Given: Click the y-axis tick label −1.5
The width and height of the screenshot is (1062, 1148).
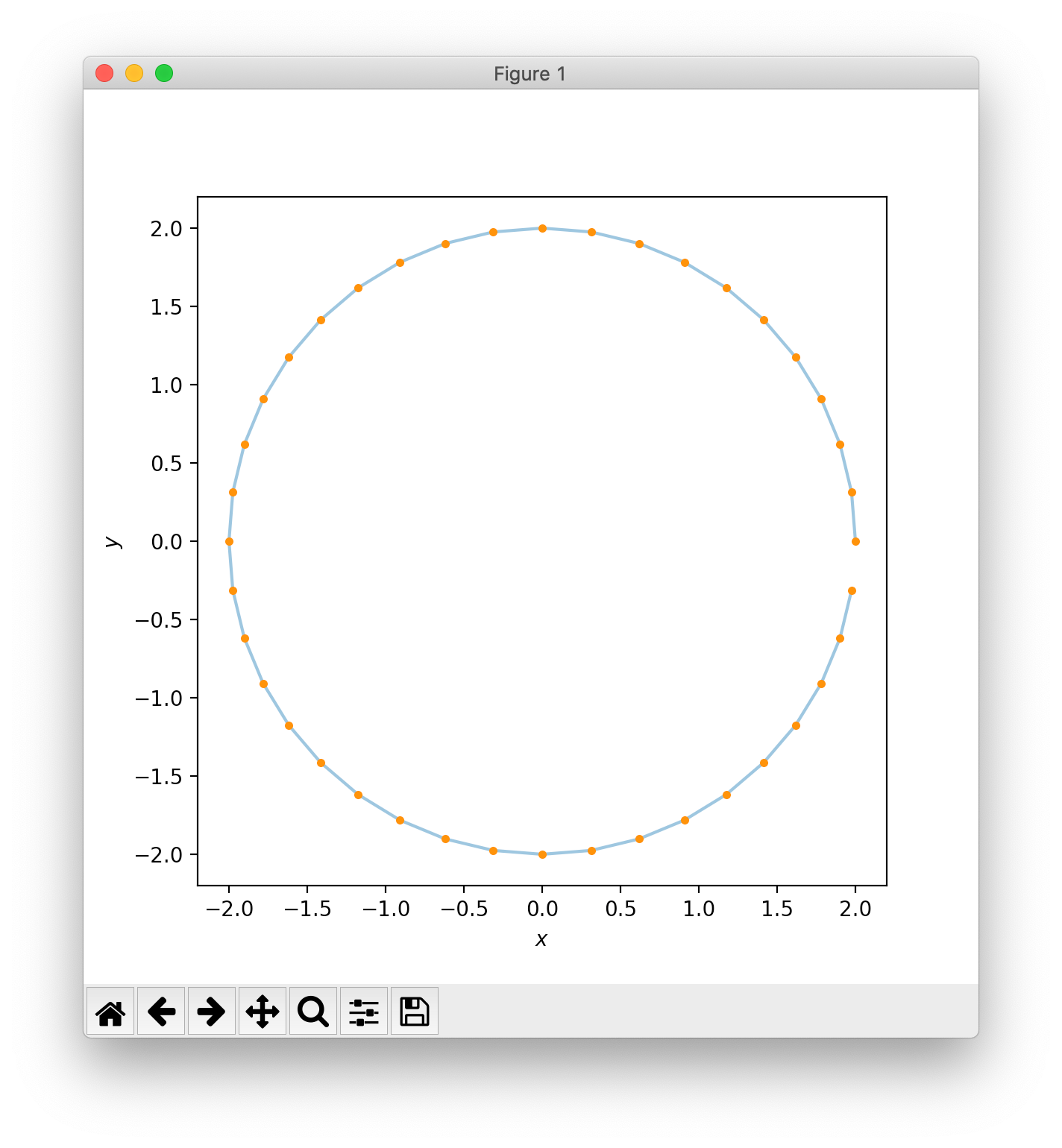Looking at the screenshot, I should coord(158,776).
